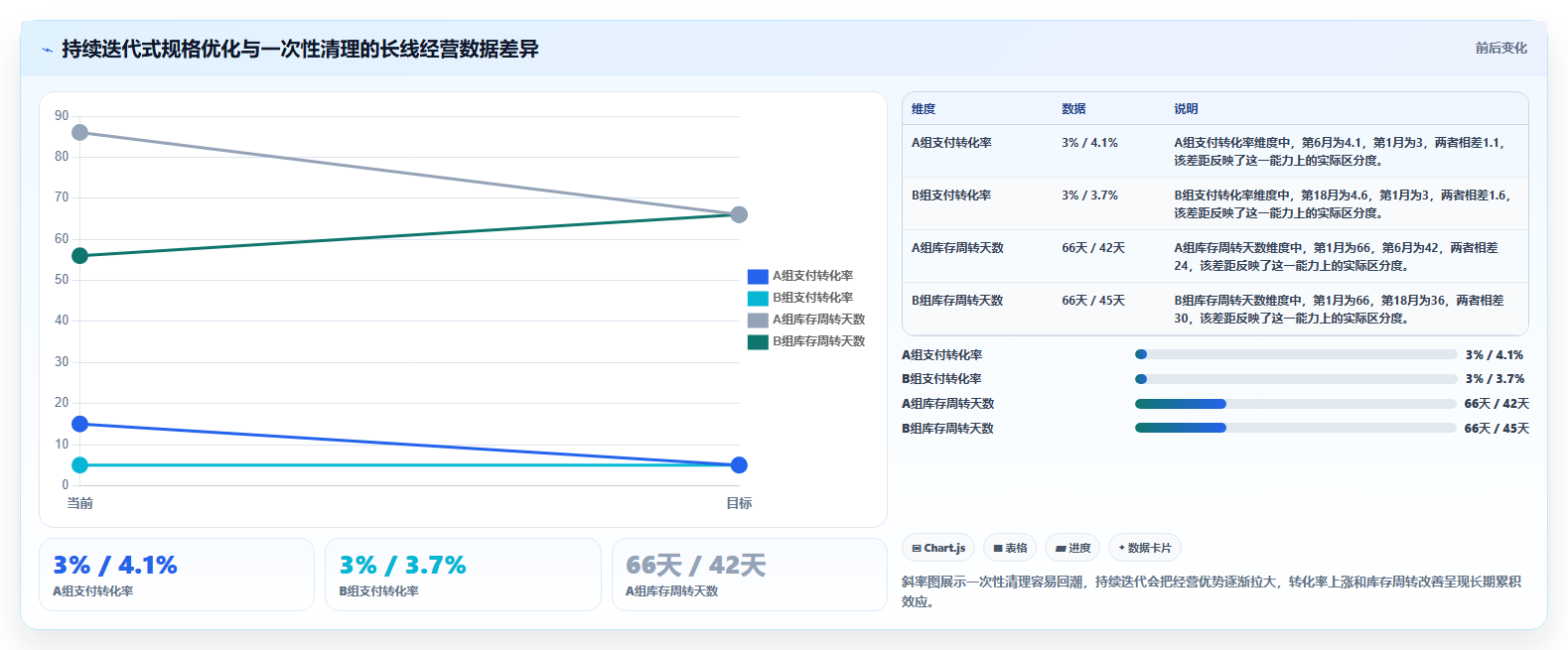Viewport: 1568px width, 650px height.
Task: Click table cell B组支付转化率
Action: (951, 195)
